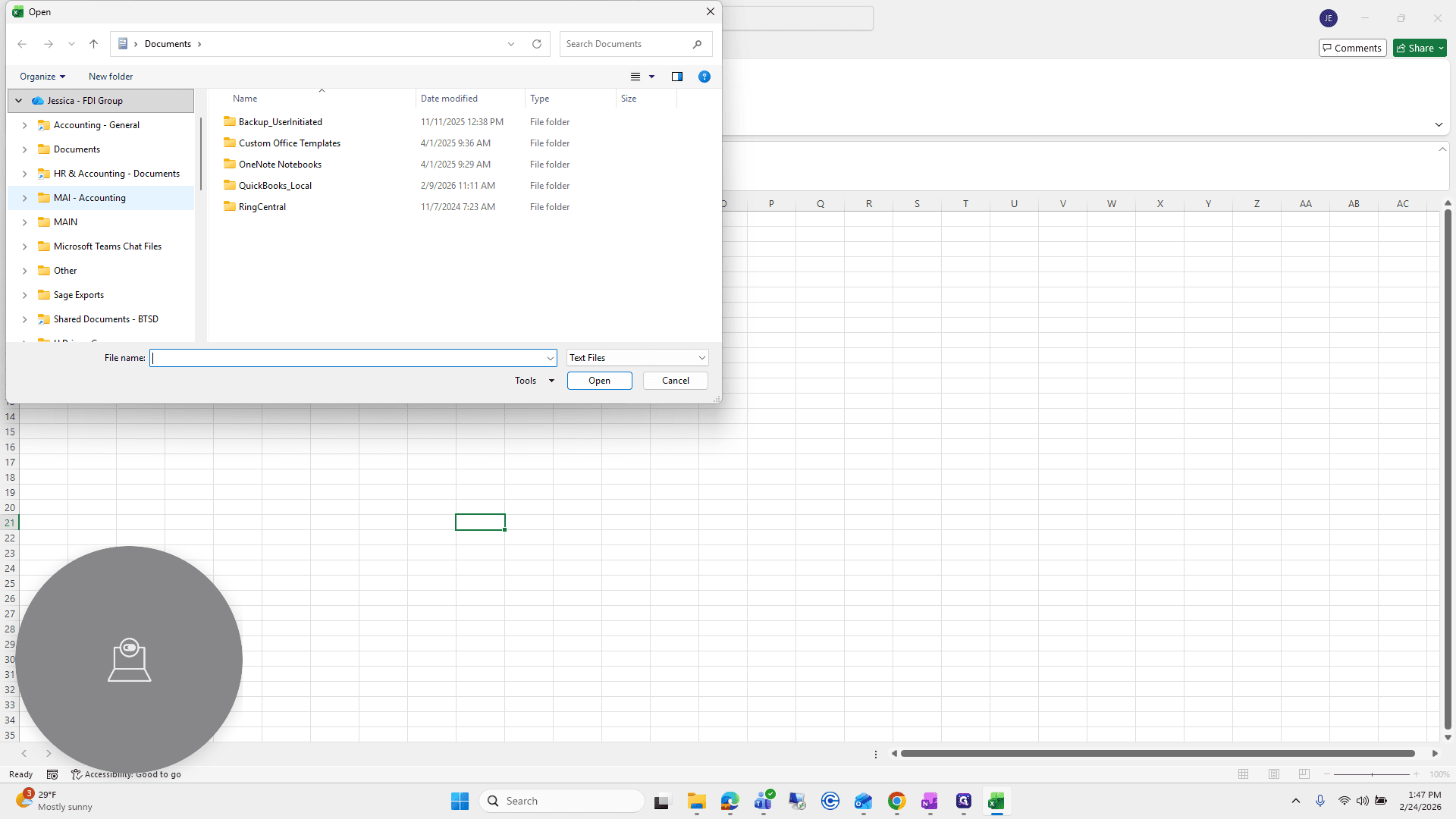Click the microphone icon in system tray
Image resolution: width=1456 pixels, height=819 pixels.
(x=1320, y=801)
